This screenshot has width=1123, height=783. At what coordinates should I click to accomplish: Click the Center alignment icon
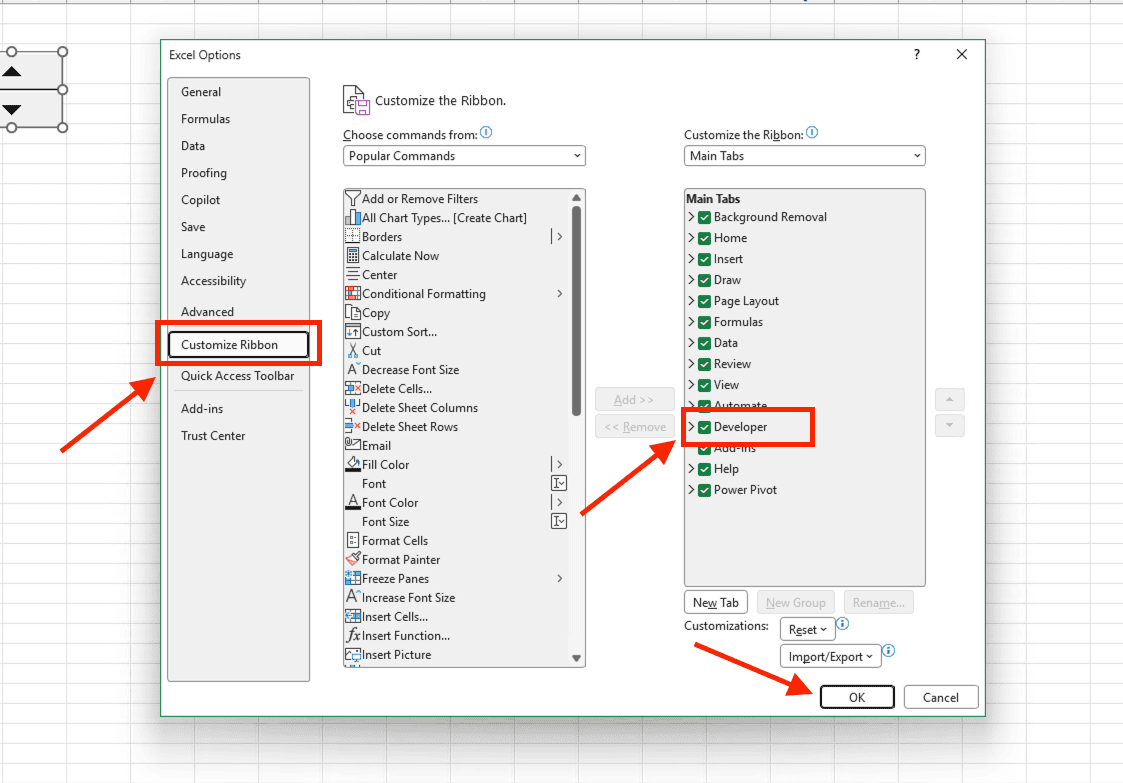click(352, 274)
